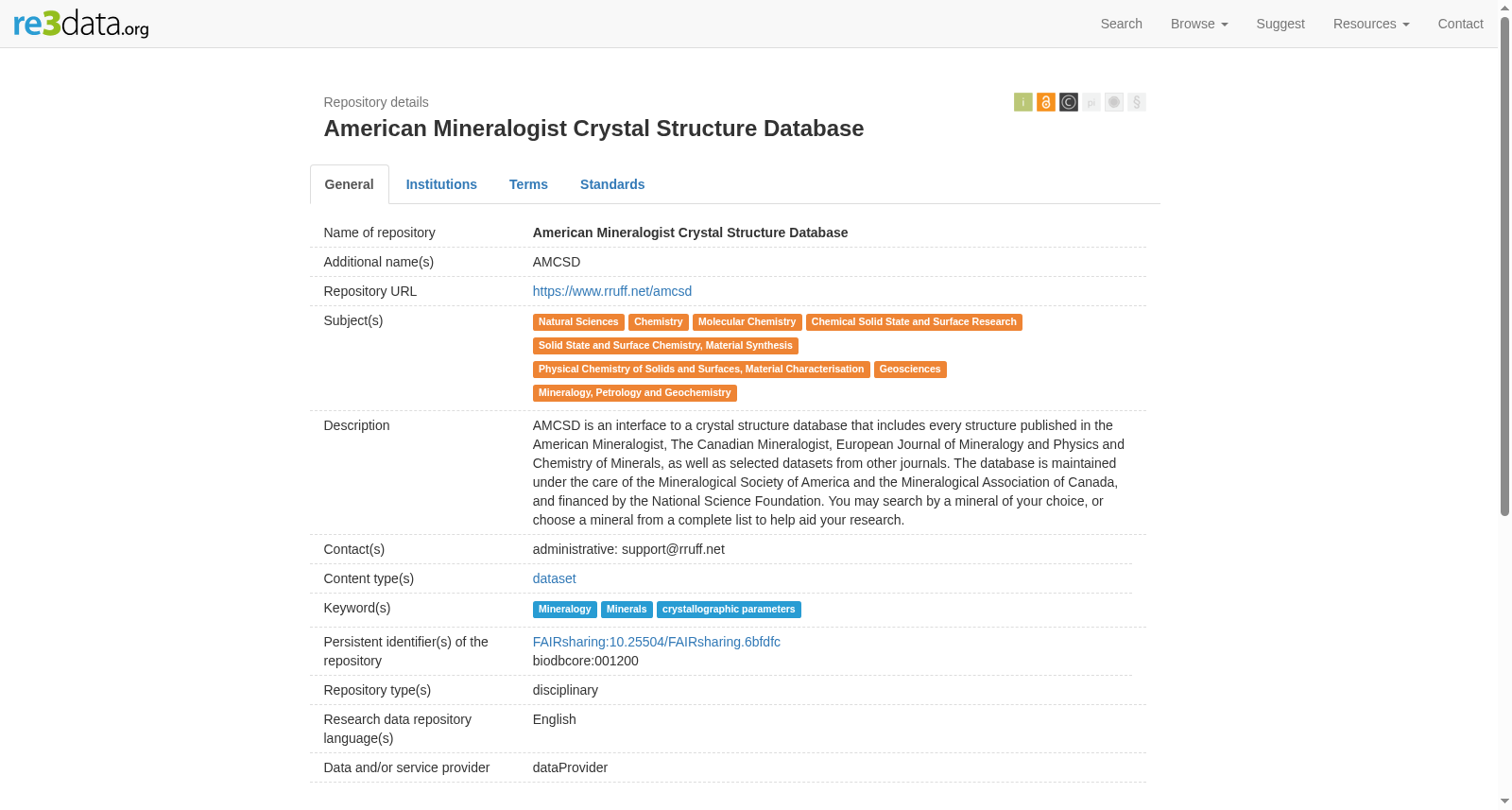Select the Geosciences subject tag

(909, 370)
